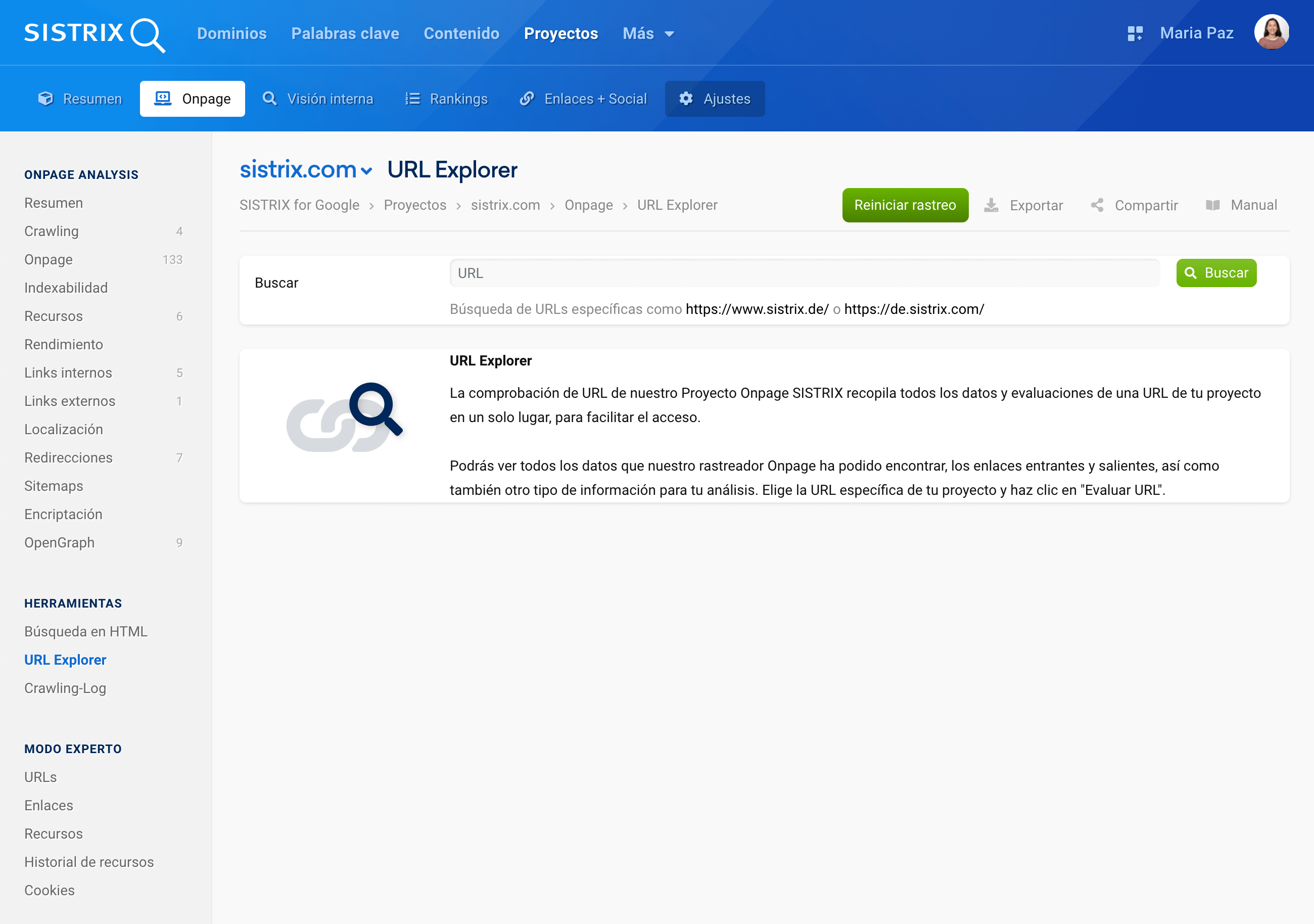Open the Palabras clave menu
Viewport: 1314px width, 924px height.
pos(345,33)
